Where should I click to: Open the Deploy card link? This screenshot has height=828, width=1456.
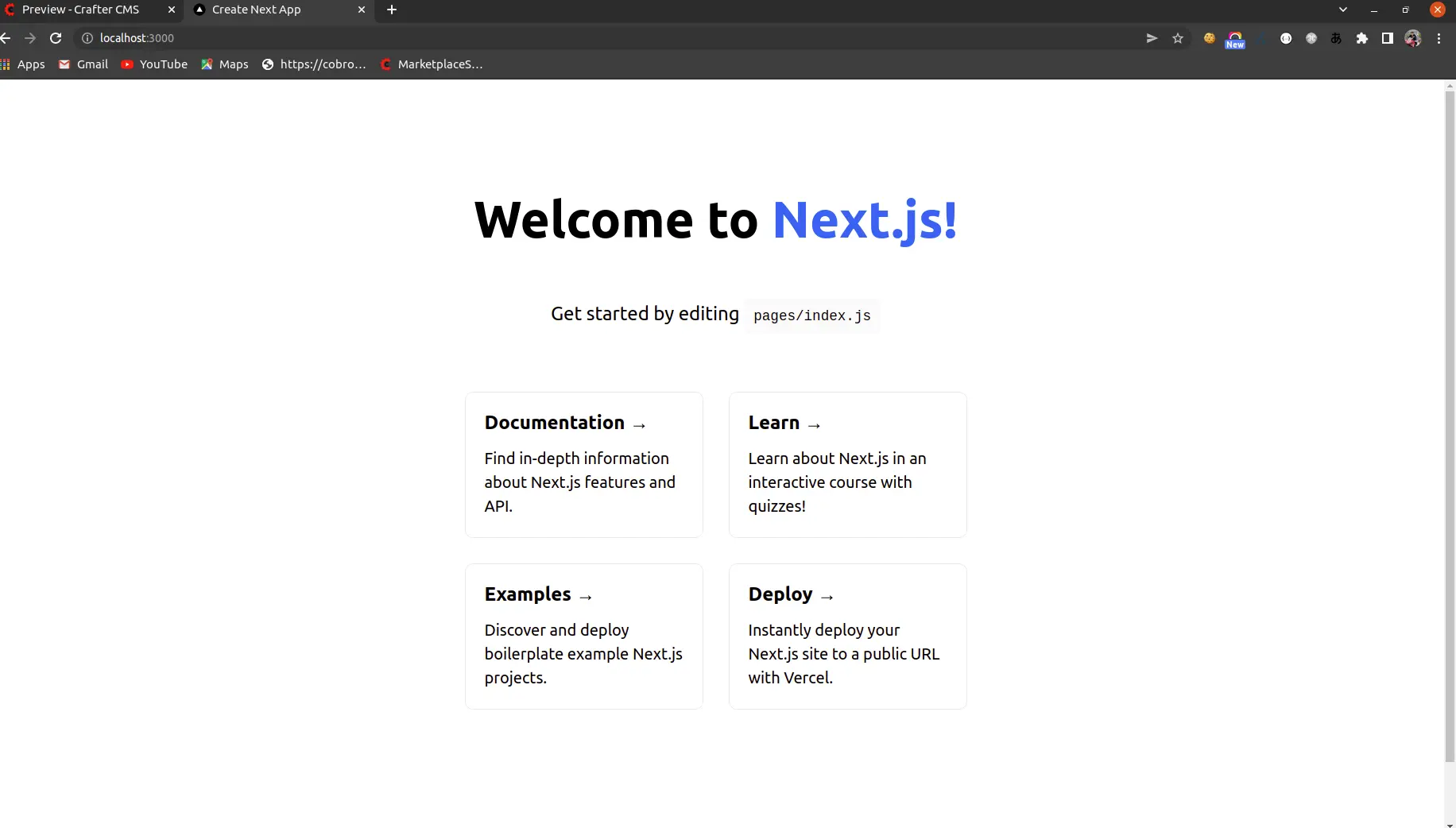click(847, 636)
